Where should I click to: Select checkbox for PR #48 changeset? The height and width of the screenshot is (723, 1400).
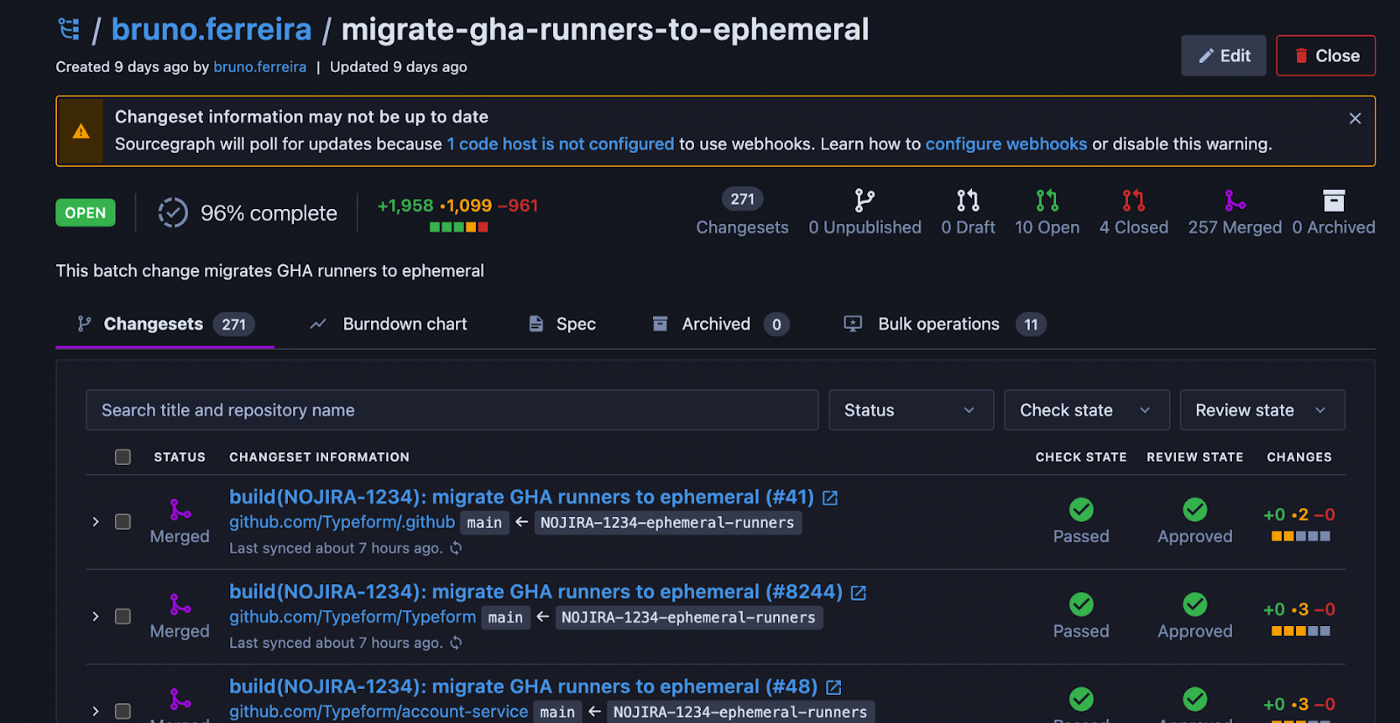click(123, 712)
